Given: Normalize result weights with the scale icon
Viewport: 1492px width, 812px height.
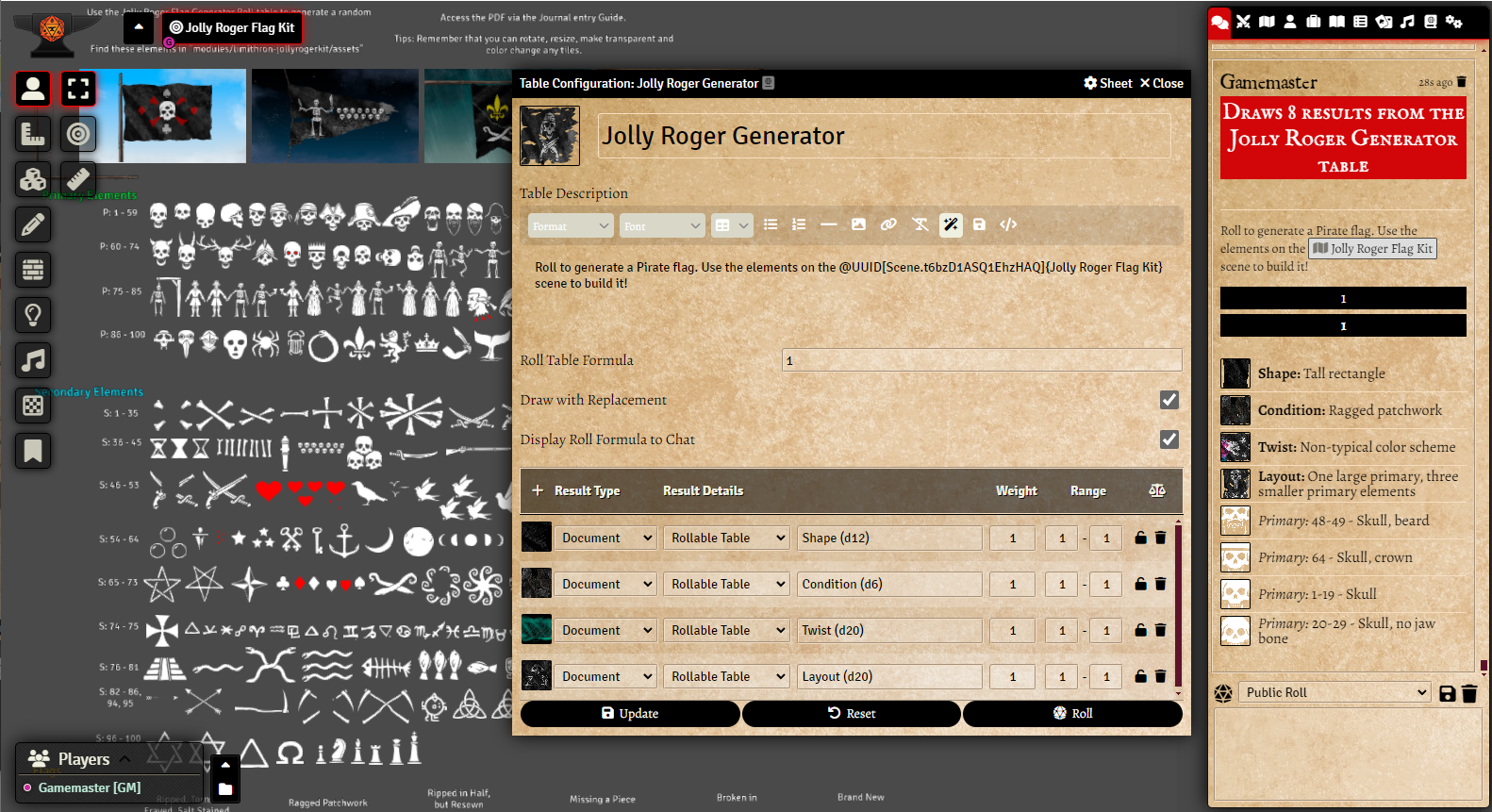Looking at the screenshot, I should coord(1157,490).
